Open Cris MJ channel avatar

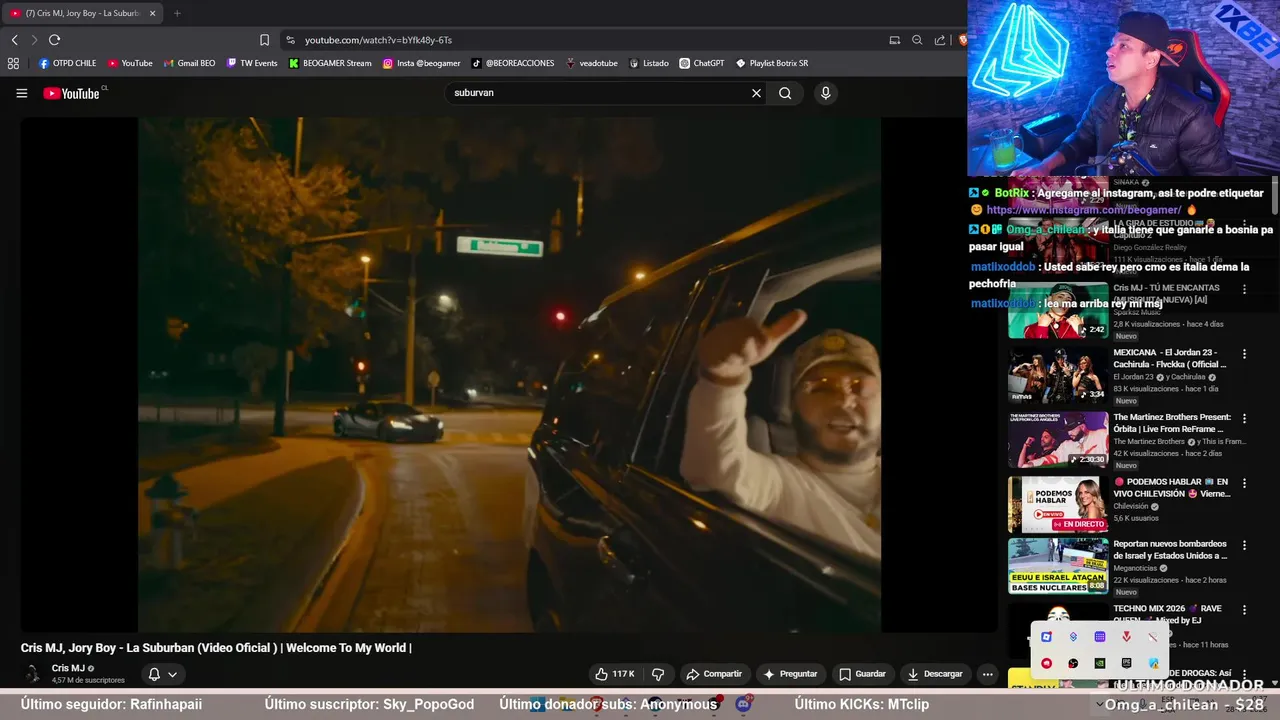pyautogui.click(x=33, y=674)
